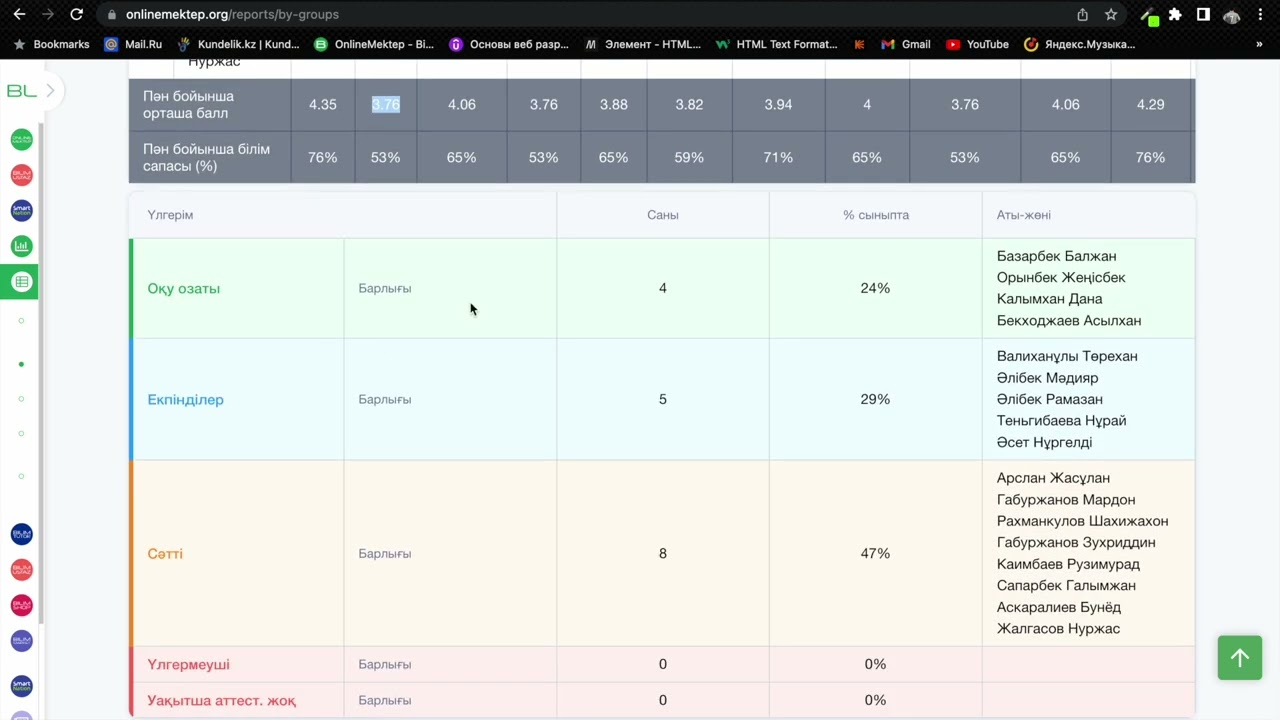Image resolution: width=1280 pixels, height=720 pixels.
Task: Click the Сәтті category label
Action: [165, 553]
